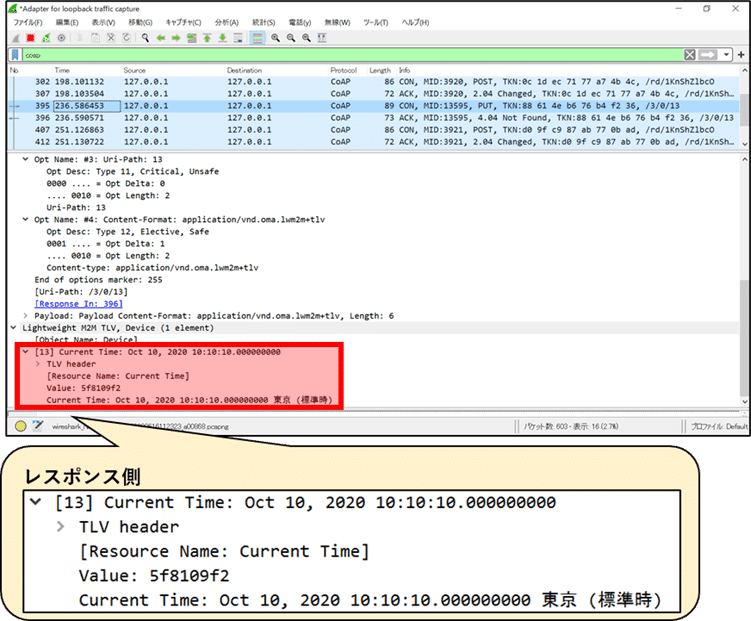Sort by the Protocol column header
This screenshot has width=751, height=621.
coord(343,70)
